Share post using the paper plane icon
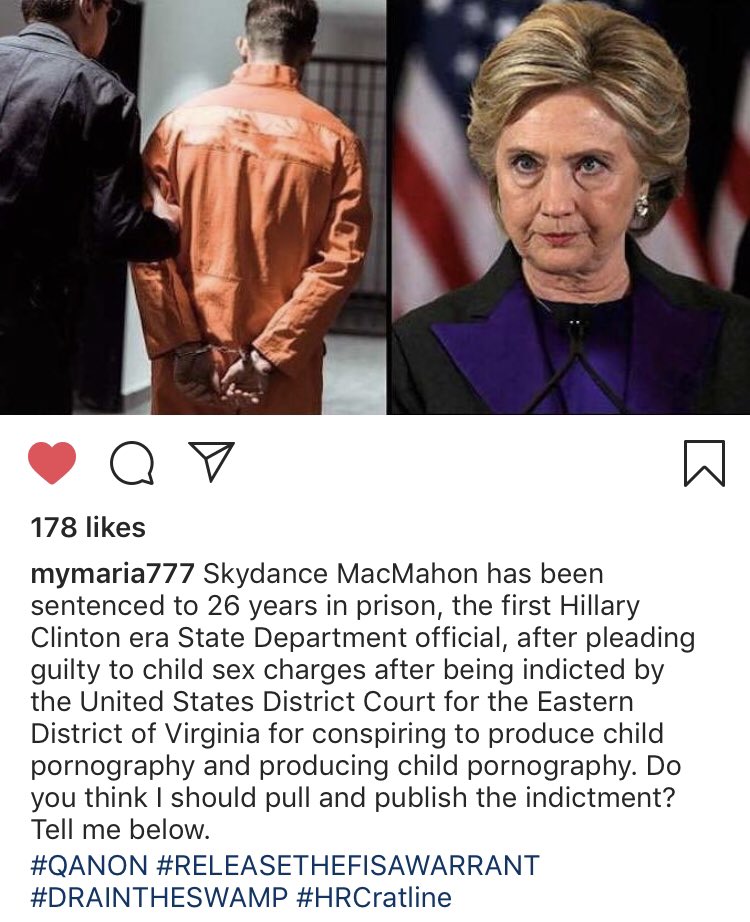Viewport: 750px width, 922px height. (211, 462)
